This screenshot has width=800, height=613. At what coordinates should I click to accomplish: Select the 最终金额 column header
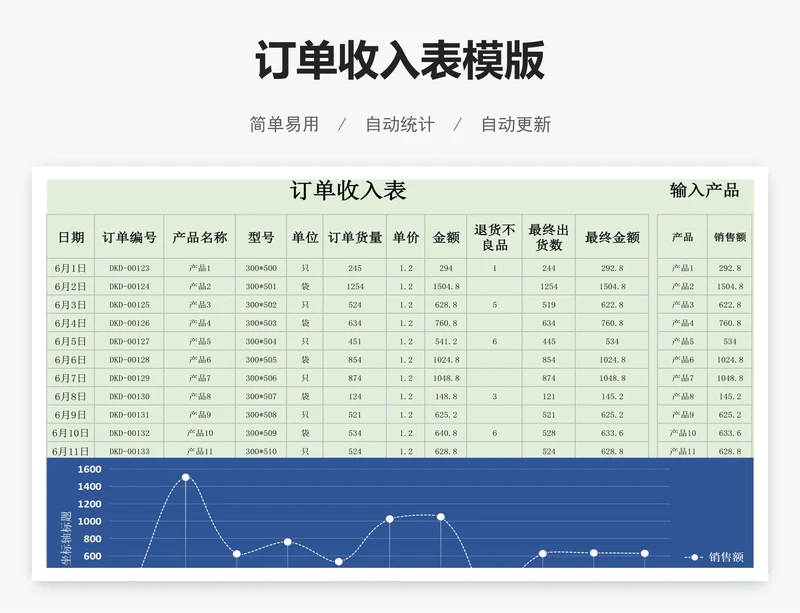[612, 237]
